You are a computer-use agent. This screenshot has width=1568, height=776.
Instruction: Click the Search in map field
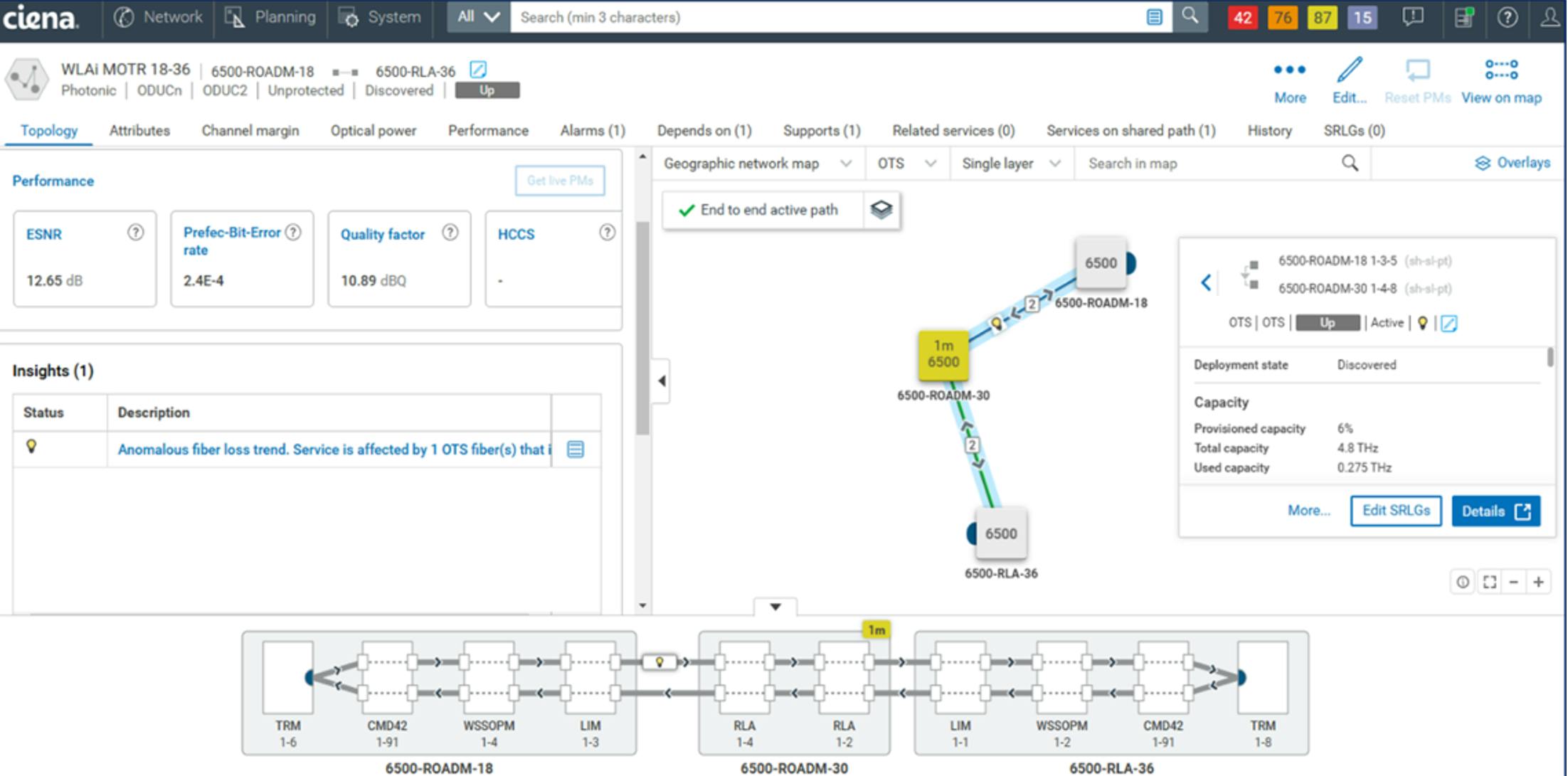[1209, 164]
